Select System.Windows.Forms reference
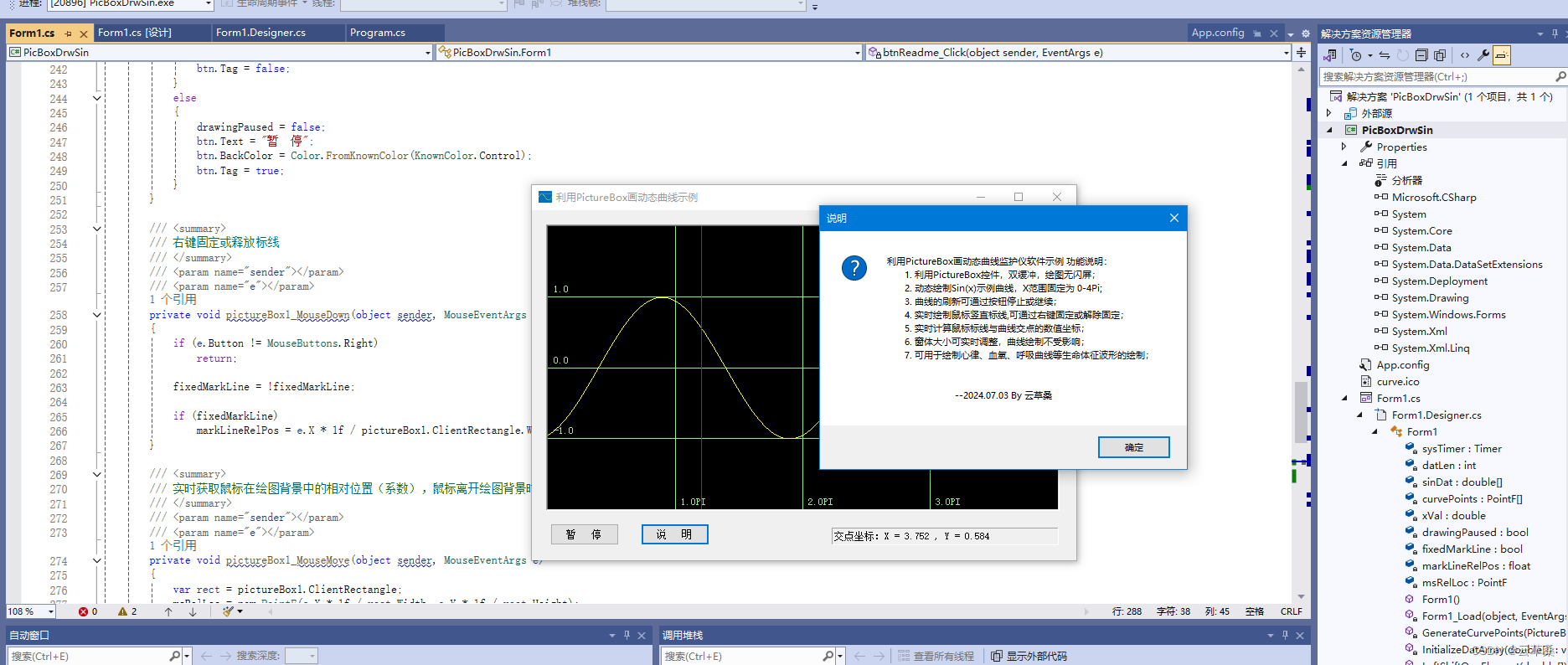The width and height of the screenshot is (1568, 665). 1448,314
